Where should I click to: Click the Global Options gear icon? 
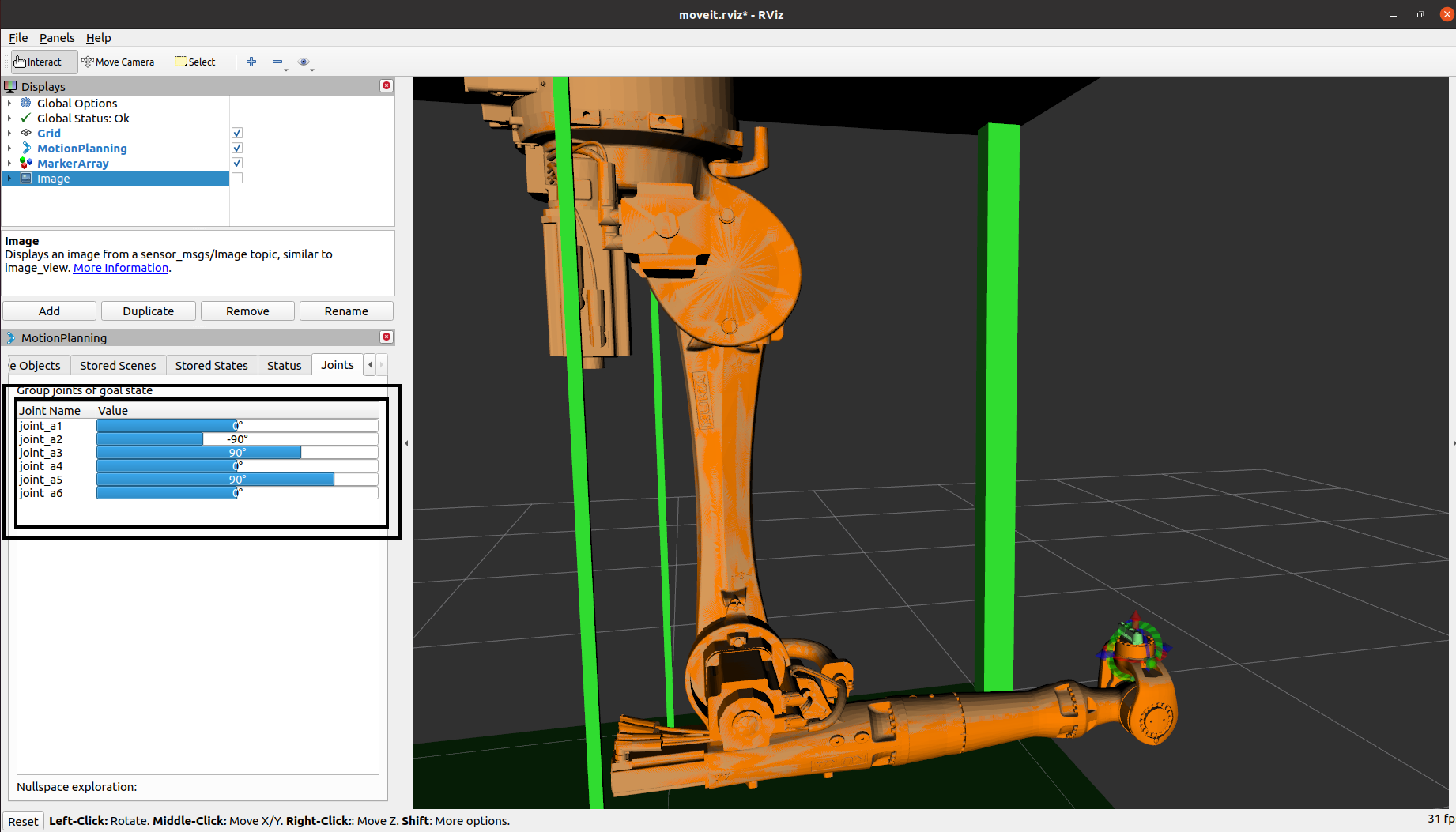point(26,103)
